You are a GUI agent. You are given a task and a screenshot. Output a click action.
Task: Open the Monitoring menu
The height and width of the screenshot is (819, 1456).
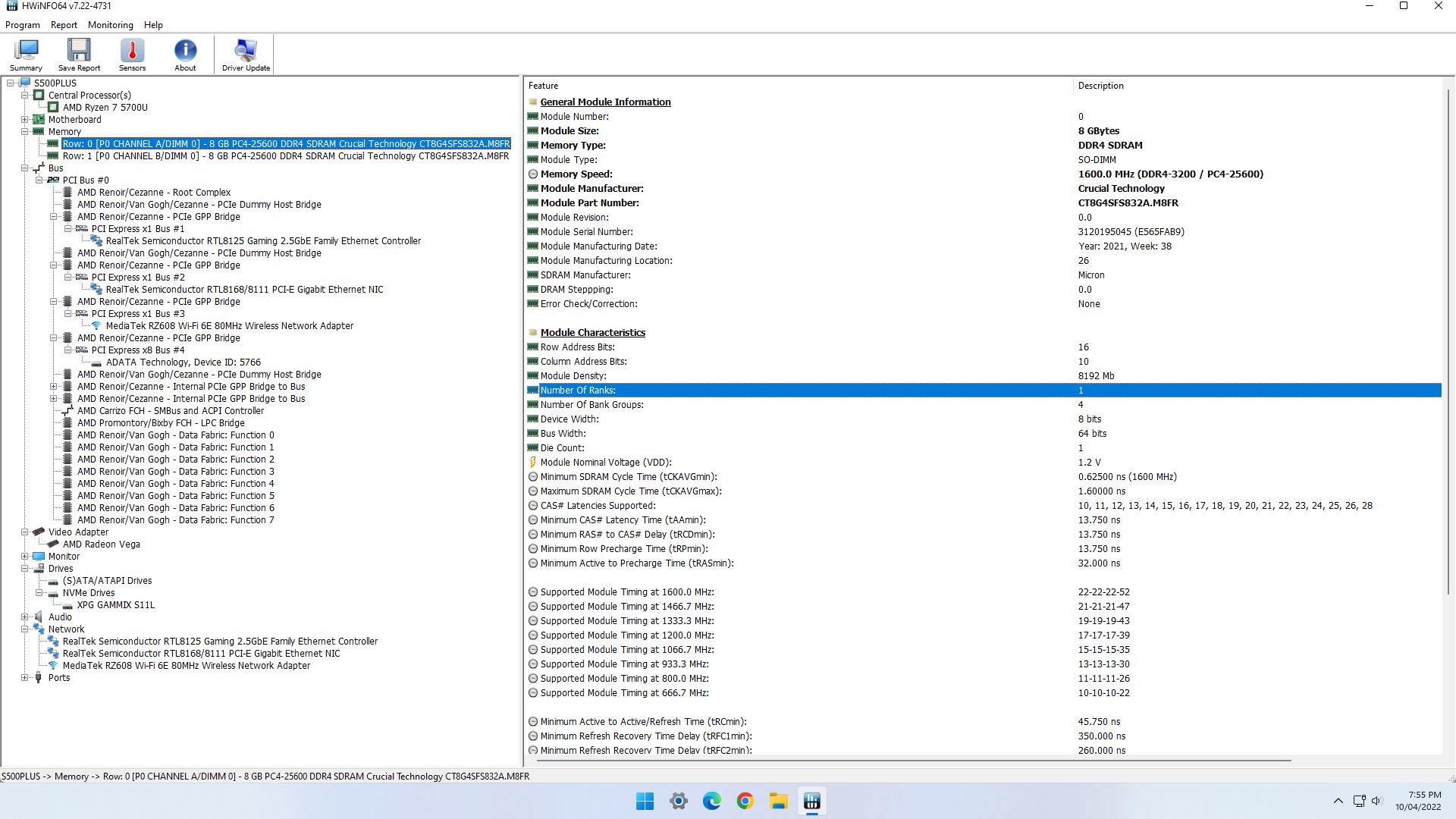[x=111, y=25]
